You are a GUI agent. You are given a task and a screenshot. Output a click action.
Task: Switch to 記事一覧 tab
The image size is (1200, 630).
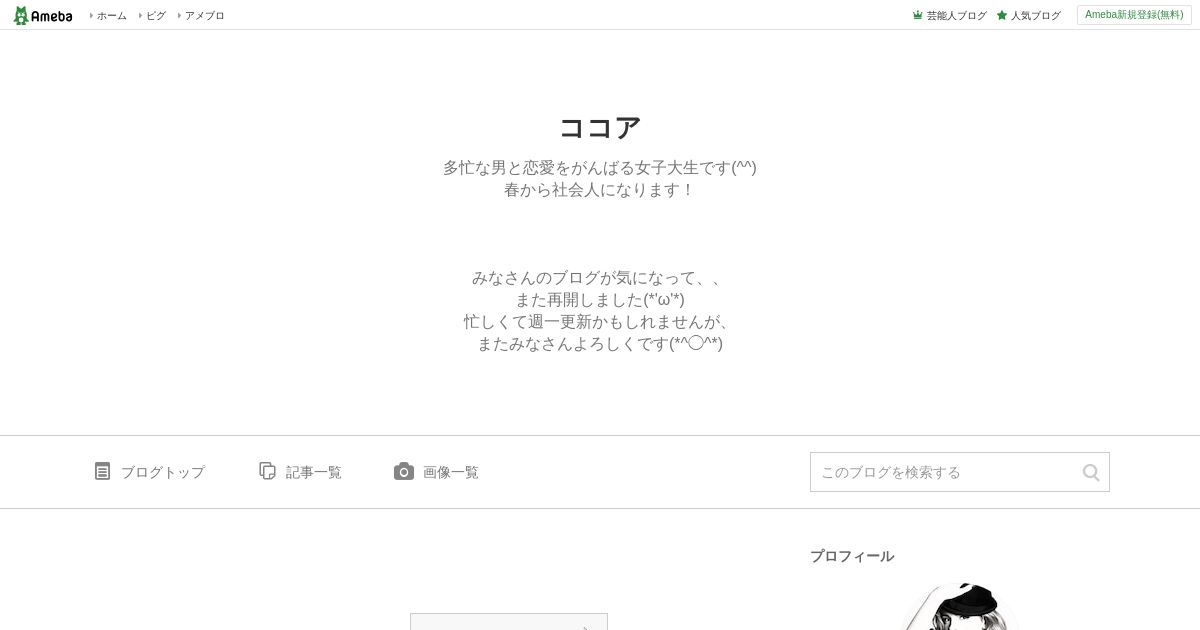point(314,472)
